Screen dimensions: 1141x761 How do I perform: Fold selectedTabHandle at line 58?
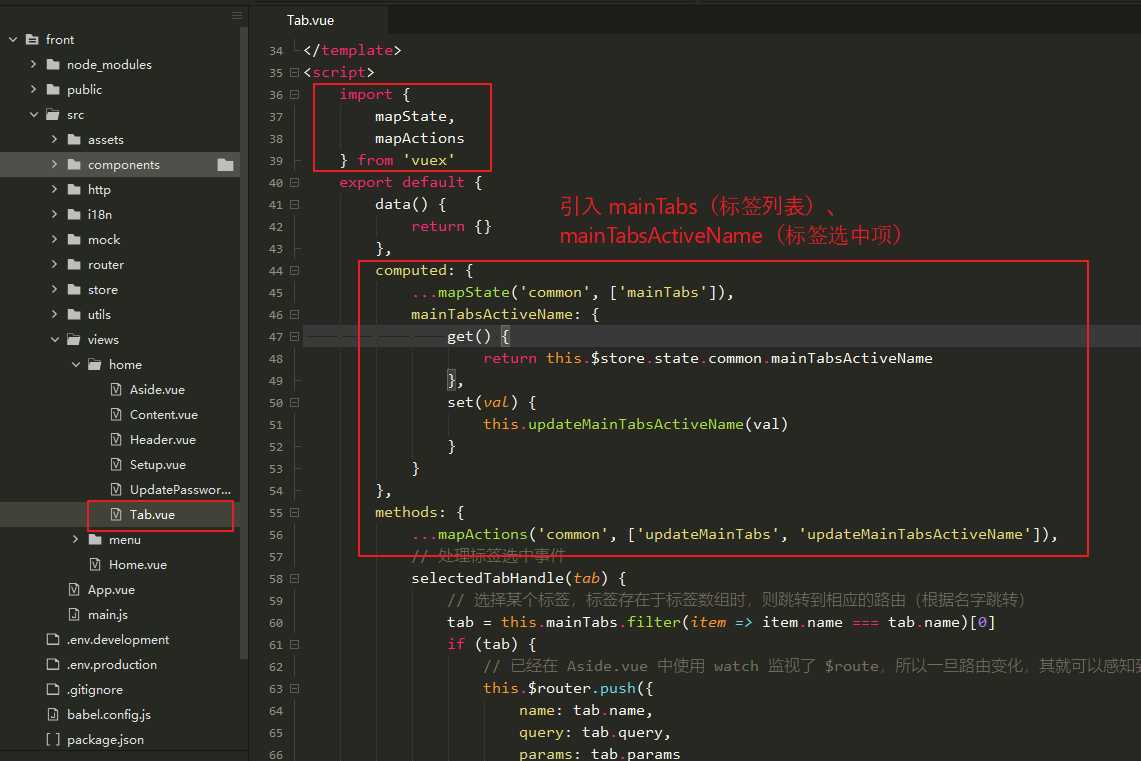click(294, 578)
